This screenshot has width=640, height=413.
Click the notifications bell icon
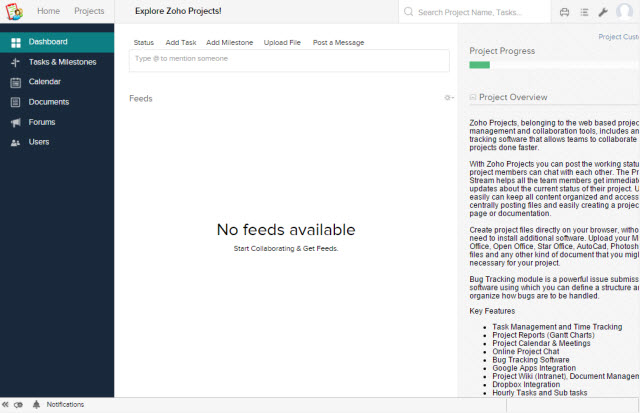[x=36, y=404]
